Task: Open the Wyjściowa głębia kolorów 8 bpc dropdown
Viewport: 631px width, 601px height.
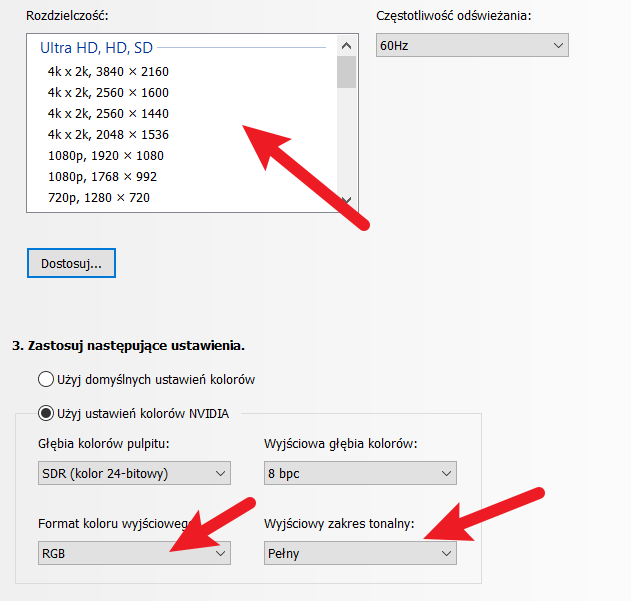Action: pyautogui.click(x=359, y=473)
